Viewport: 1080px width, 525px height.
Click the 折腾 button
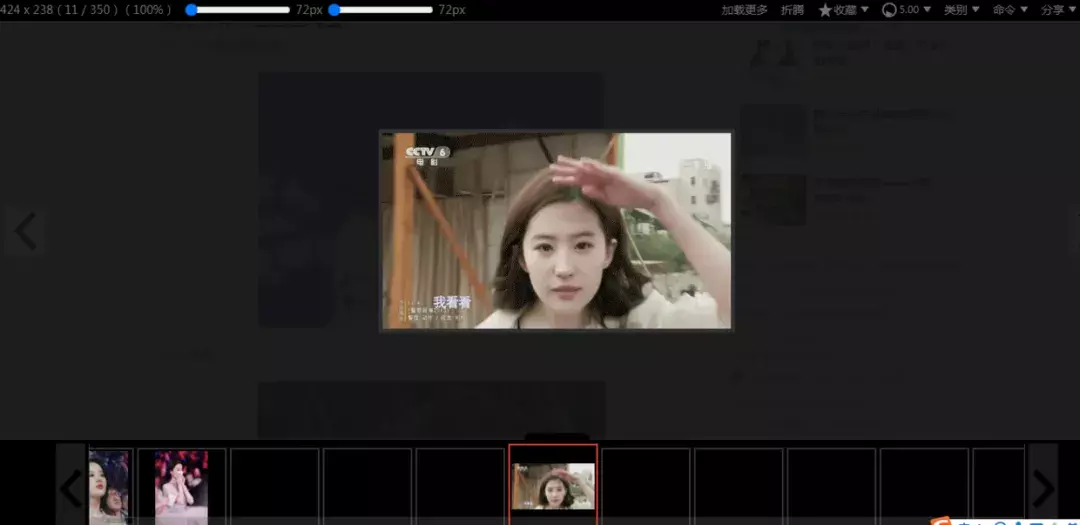[792, 10]
